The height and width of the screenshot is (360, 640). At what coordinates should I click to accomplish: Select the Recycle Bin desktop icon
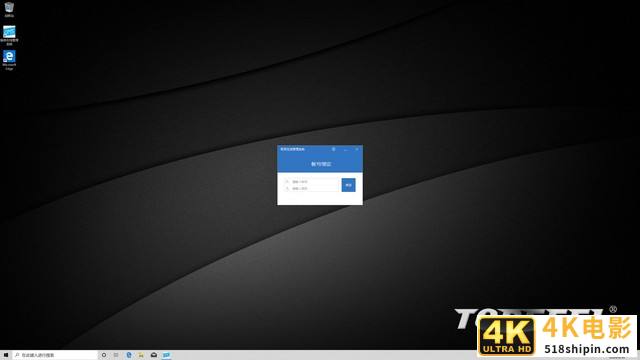(9, 9)
